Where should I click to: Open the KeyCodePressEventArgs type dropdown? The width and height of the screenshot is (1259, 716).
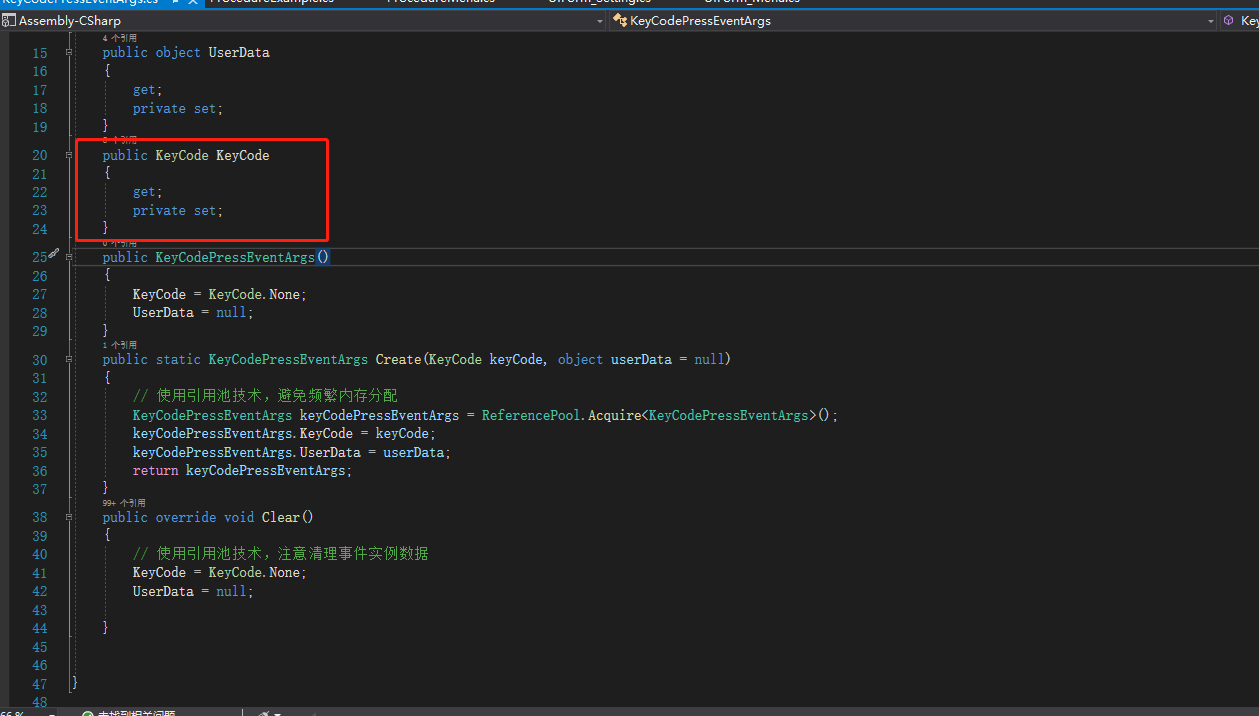point(1212,20)
